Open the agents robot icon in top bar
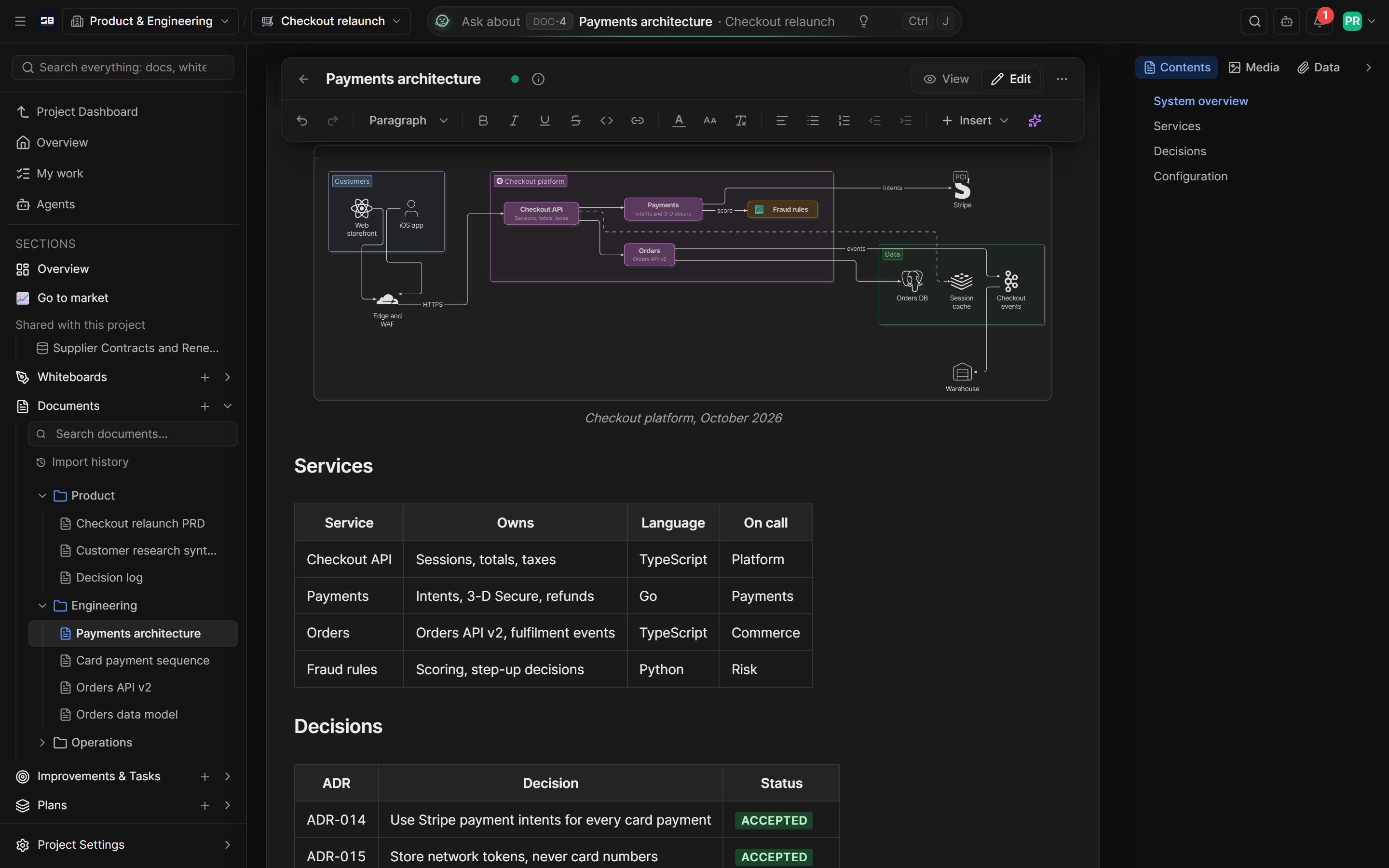Screen dimensions: 1389x868 pyautogui.click(x=1287, y=21)
